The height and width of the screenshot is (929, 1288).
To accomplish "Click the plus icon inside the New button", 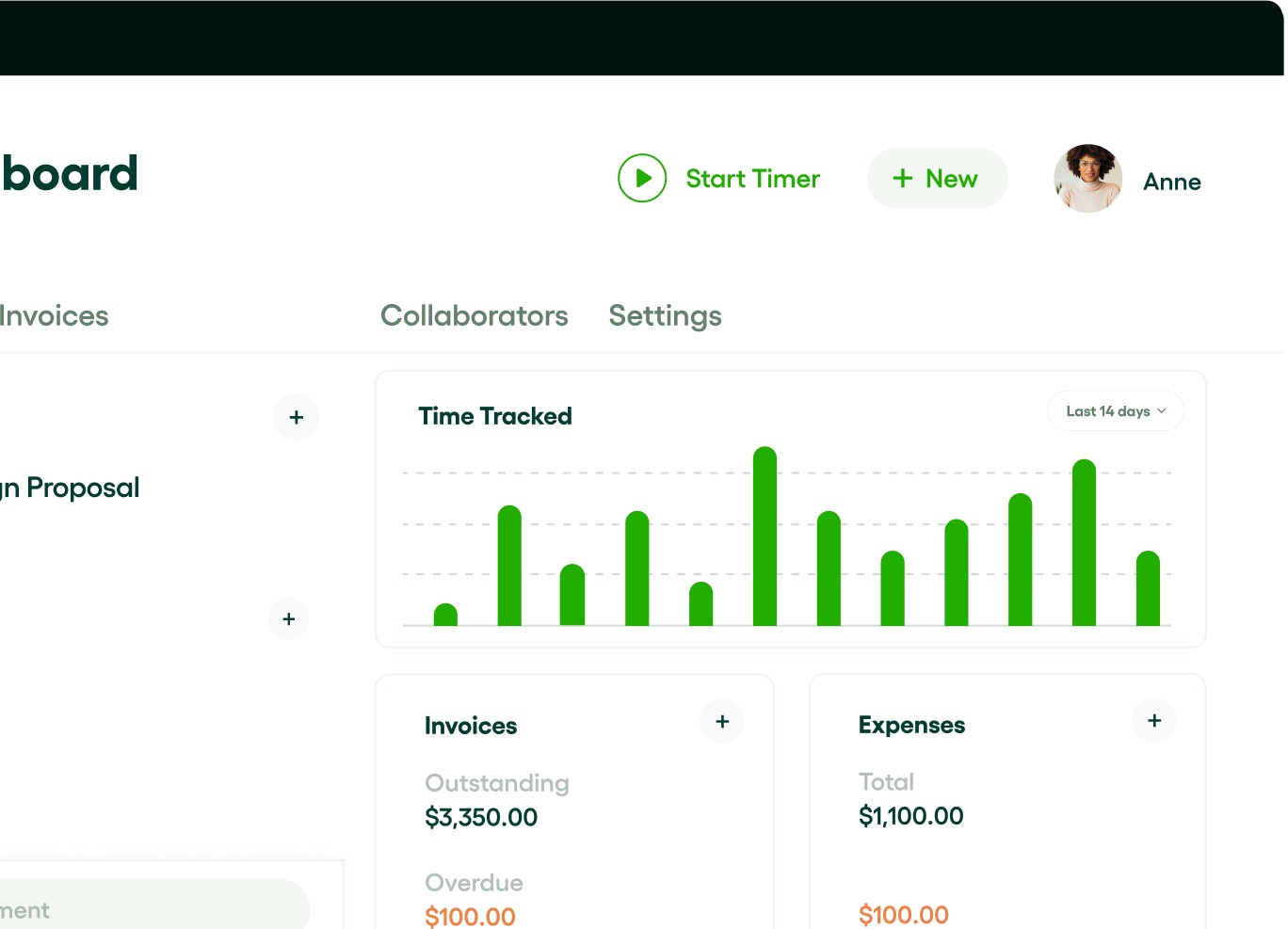I will [x=902, y=178].
